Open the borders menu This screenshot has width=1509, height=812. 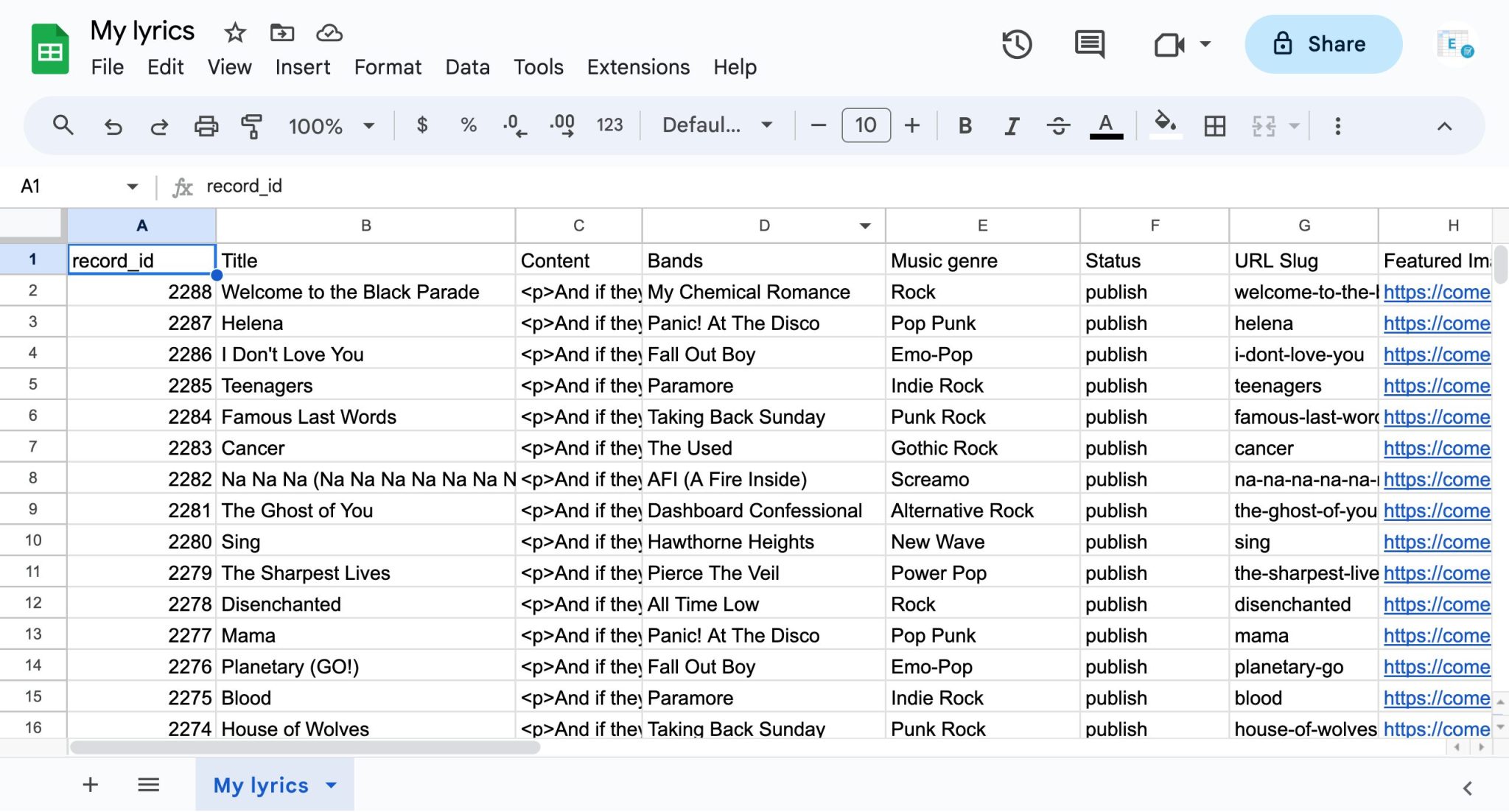pos(1214,125)
